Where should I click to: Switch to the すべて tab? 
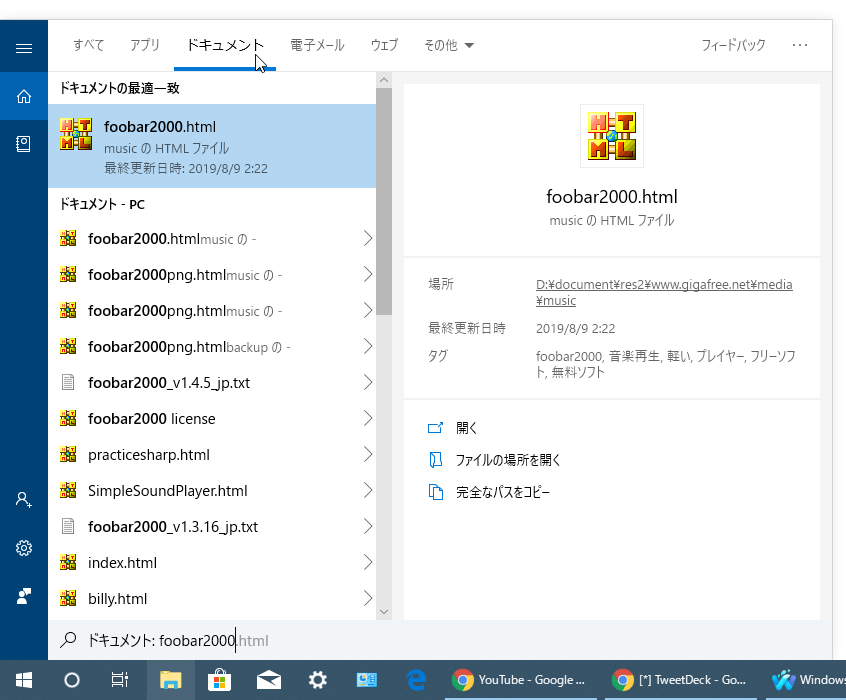point(88,45)
